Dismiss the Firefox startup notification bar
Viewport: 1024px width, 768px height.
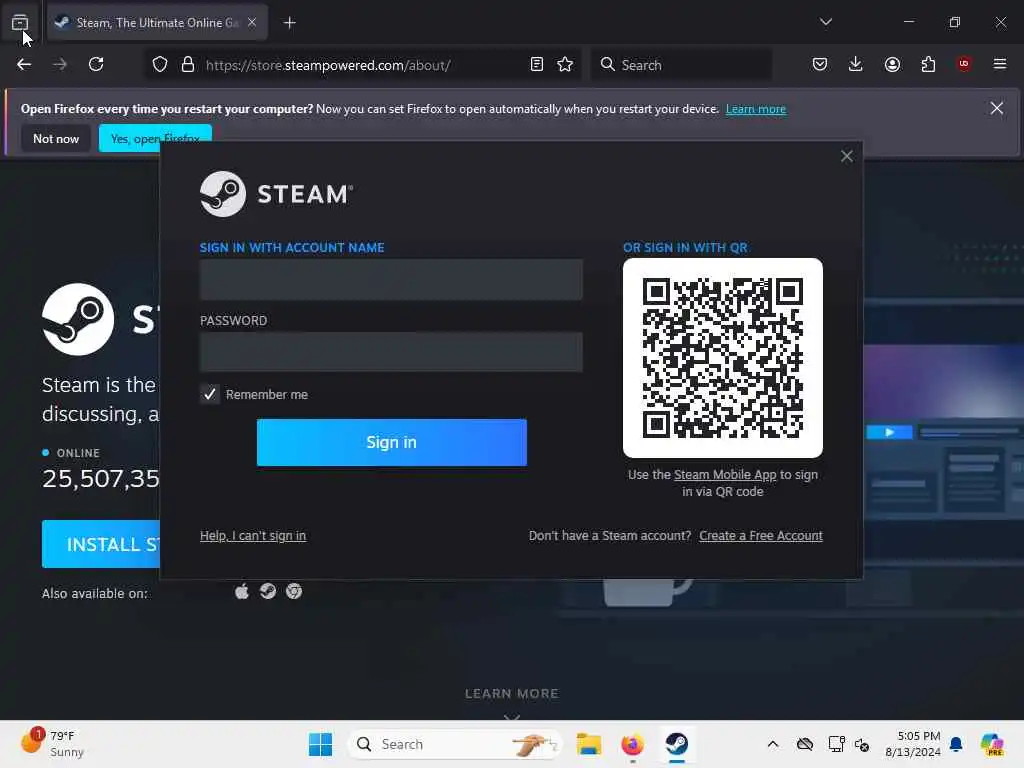pos(997,108)
